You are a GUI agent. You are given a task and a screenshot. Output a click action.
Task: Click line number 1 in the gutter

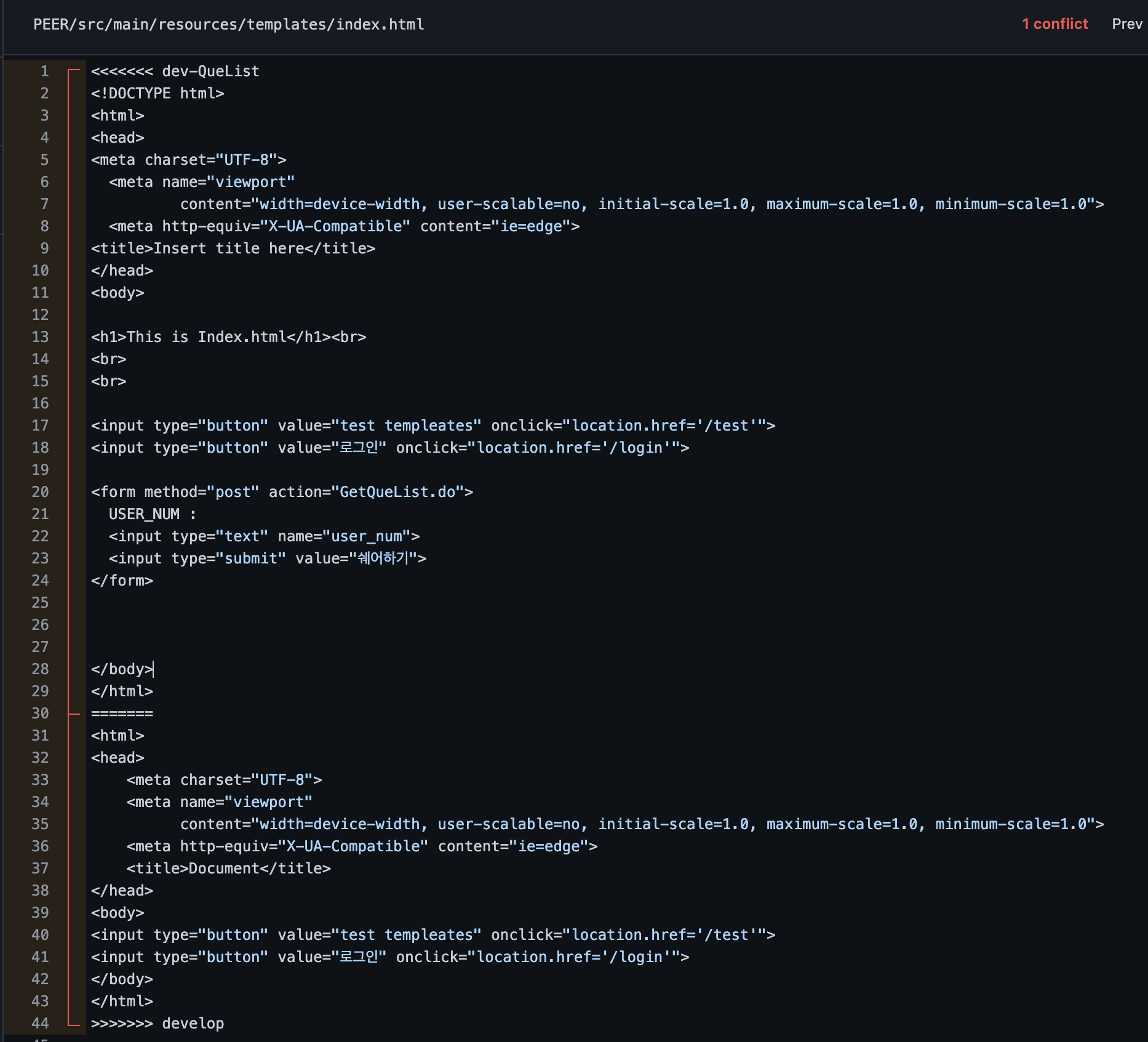(x=44, y=71)
